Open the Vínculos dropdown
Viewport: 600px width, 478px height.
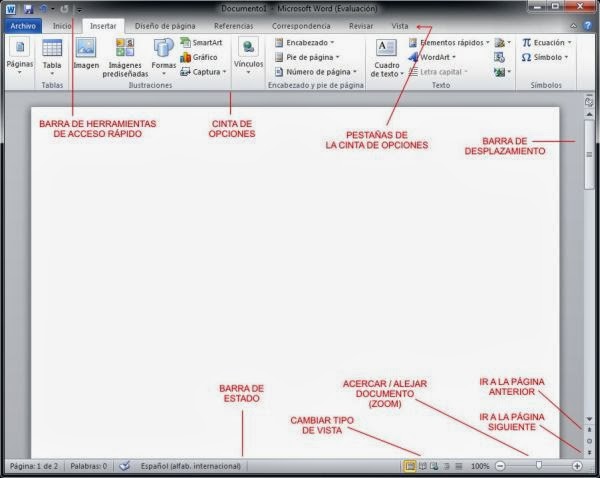tap(248, 57)
